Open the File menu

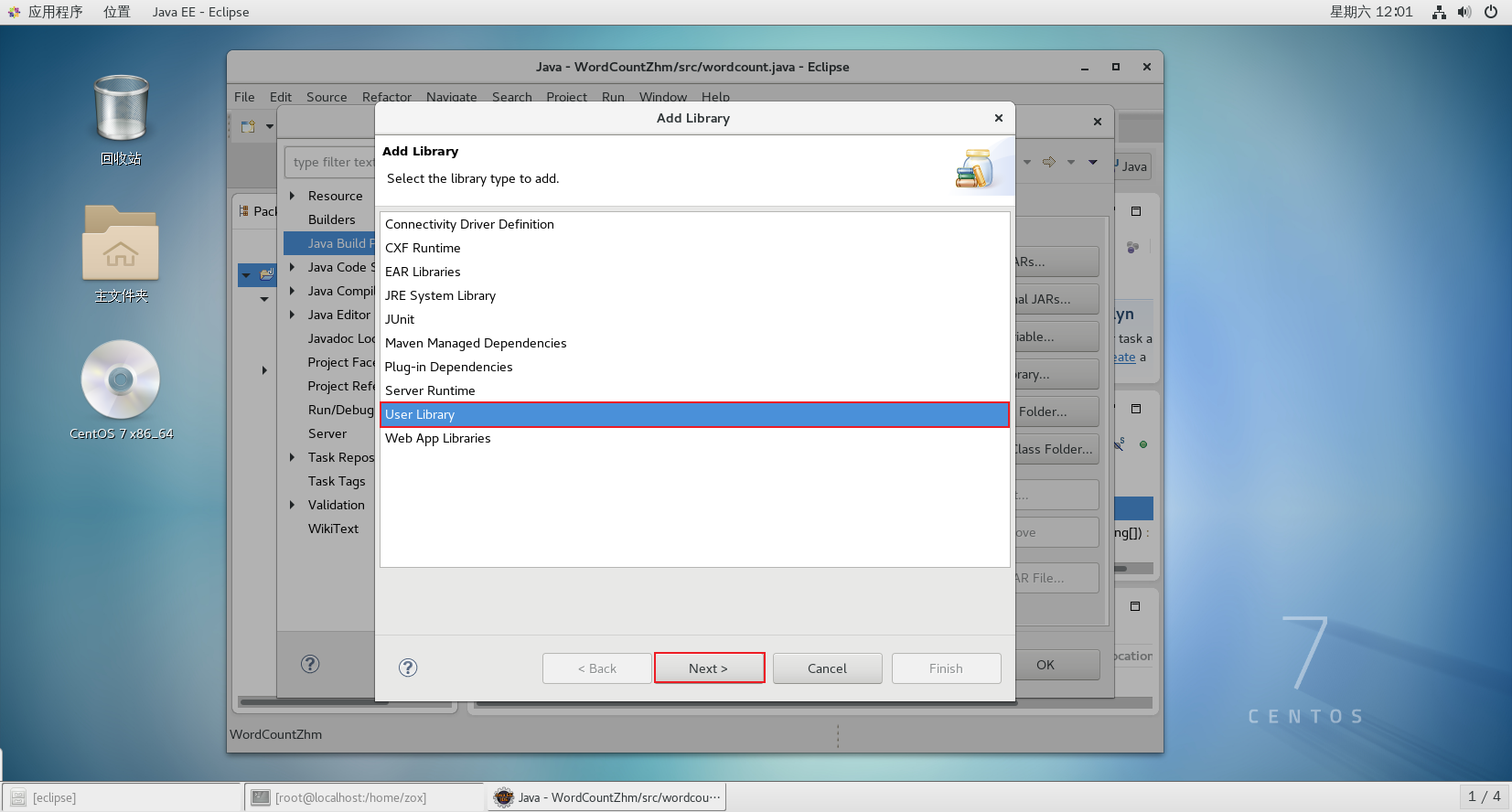pyautogui.click(x=244, y=97)
